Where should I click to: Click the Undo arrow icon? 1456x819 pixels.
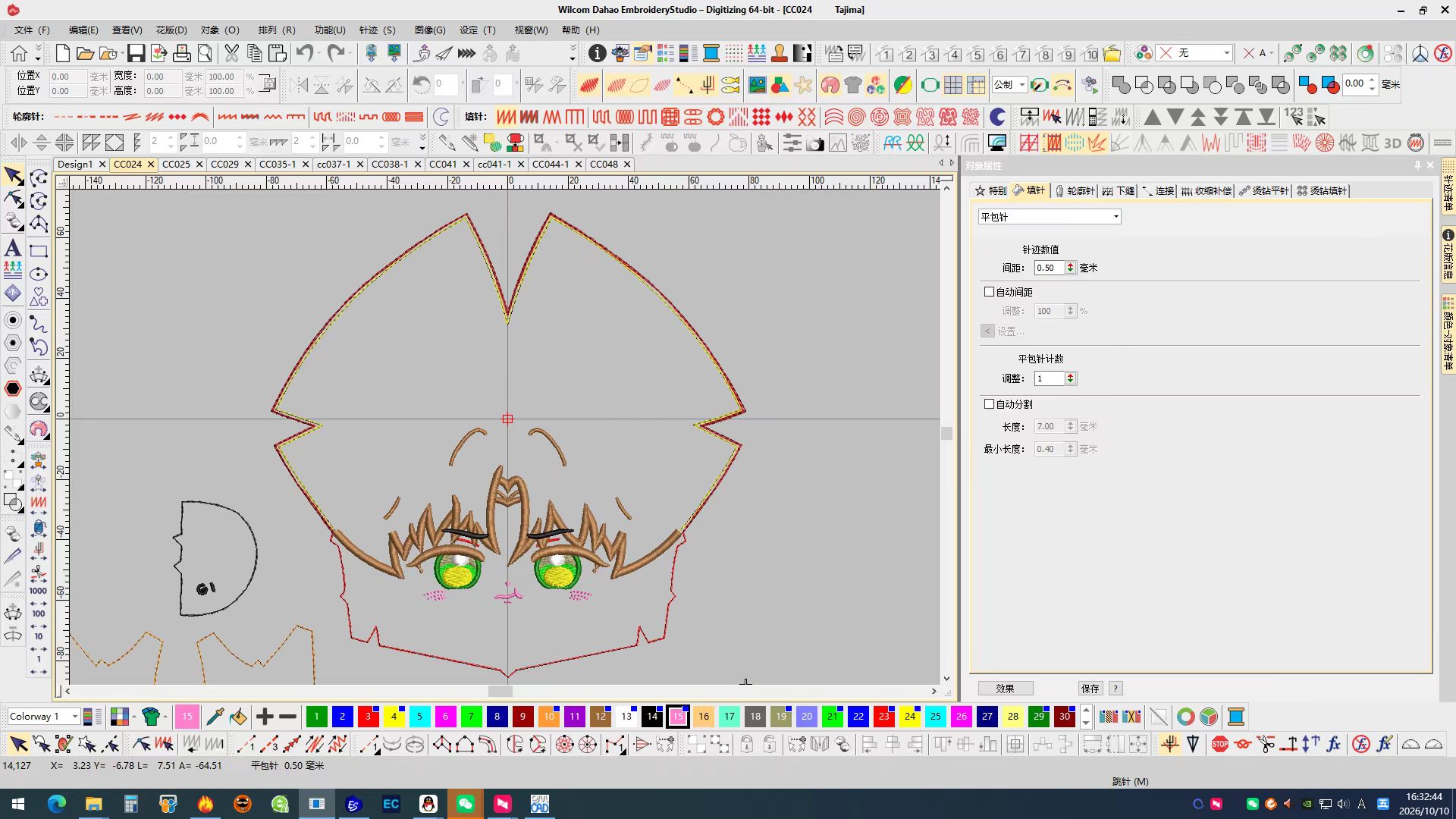click(305, 53)
